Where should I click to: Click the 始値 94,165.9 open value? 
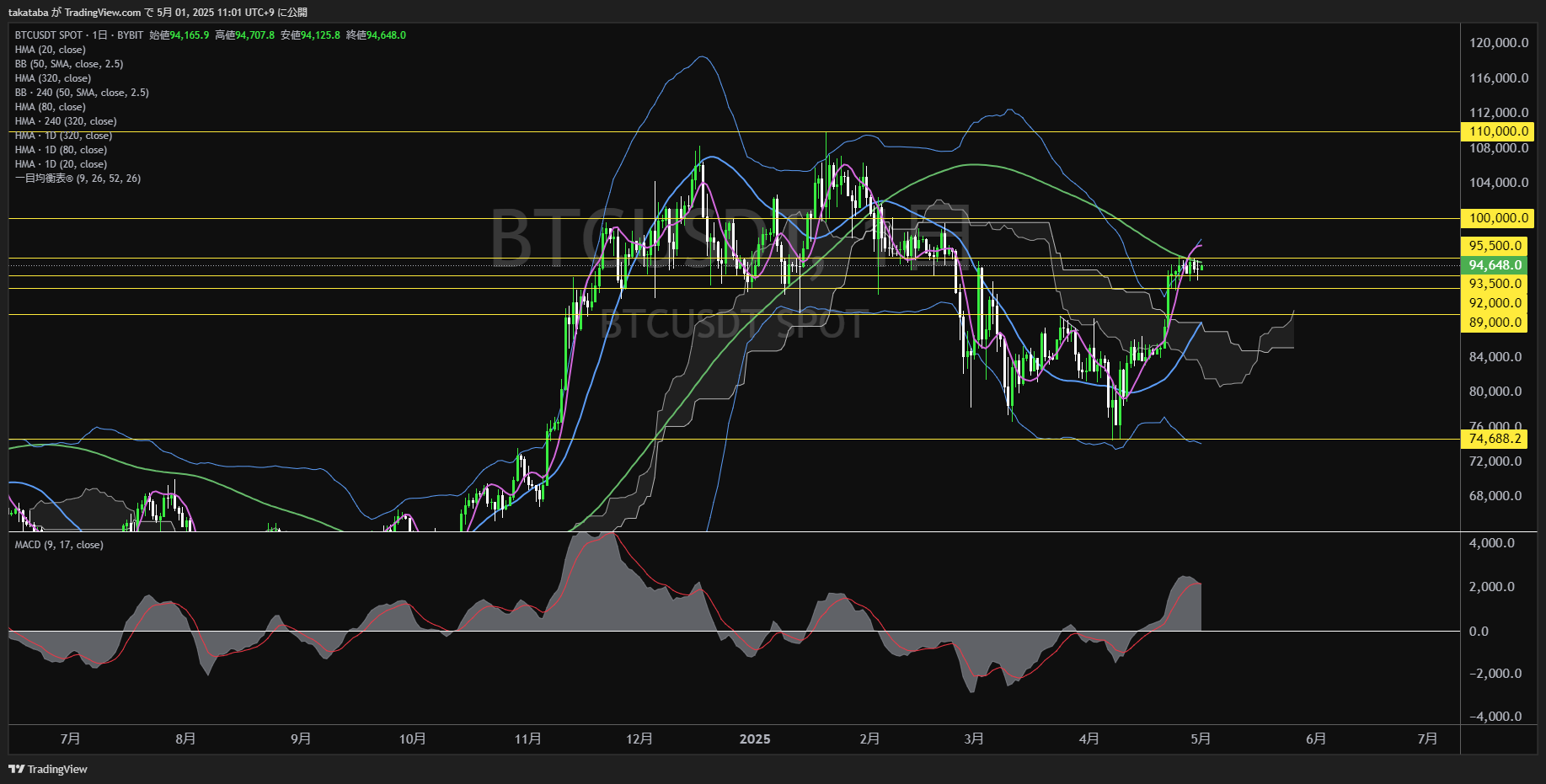[179, 35]
